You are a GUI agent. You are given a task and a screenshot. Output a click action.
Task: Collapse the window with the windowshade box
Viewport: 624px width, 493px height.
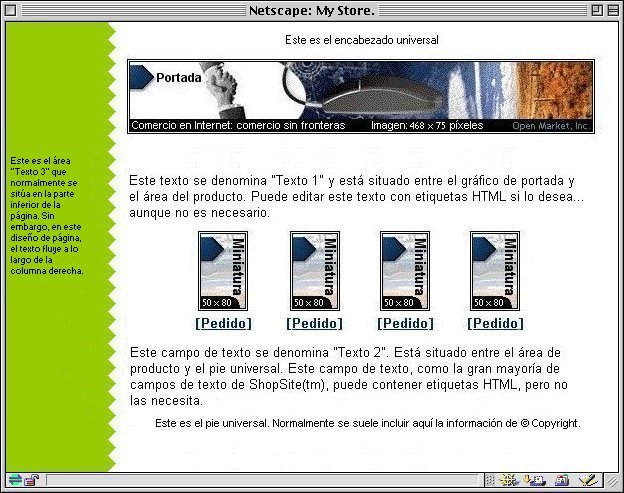612,10
